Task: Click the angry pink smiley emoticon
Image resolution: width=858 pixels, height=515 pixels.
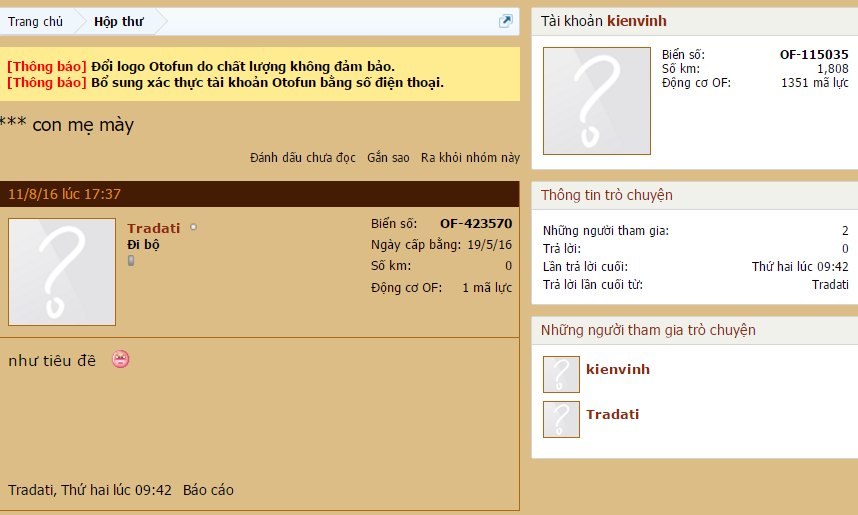Action: point(121,360)
